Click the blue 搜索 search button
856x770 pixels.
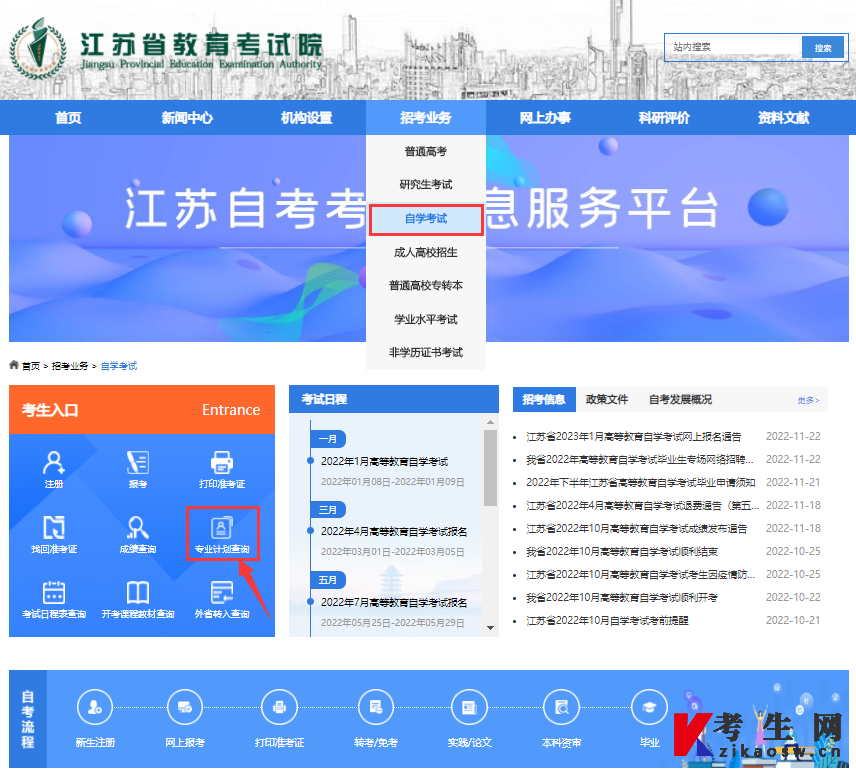coord(823,47)
